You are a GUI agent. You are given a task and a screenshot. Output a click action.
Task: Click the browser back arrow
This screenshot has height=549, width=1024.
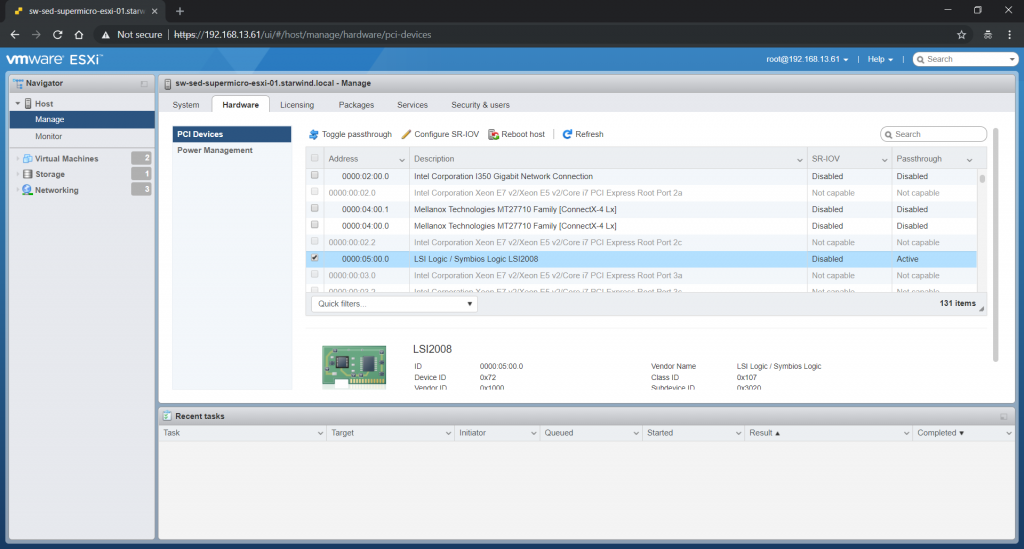(15, 35)
